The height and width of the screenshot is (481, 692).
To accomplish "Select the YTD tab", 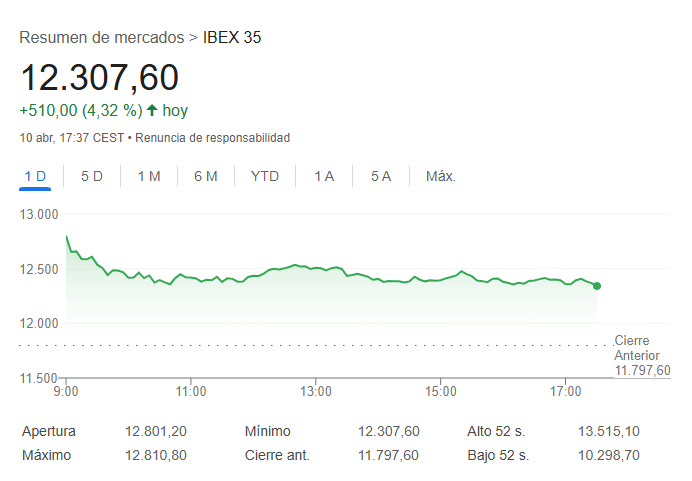I will [x=265, y=177].
